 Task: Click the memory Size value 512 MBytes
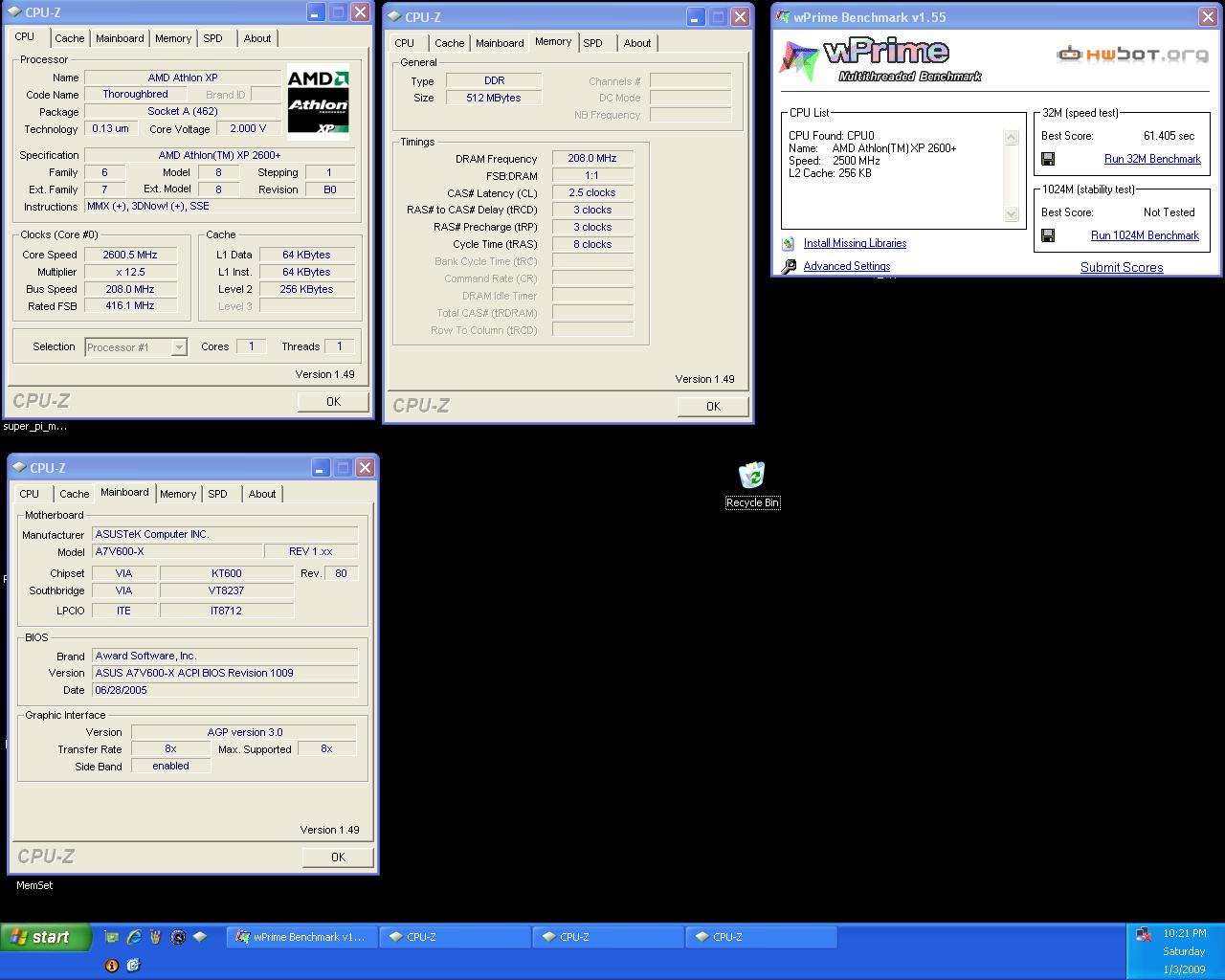coord(494,98)
